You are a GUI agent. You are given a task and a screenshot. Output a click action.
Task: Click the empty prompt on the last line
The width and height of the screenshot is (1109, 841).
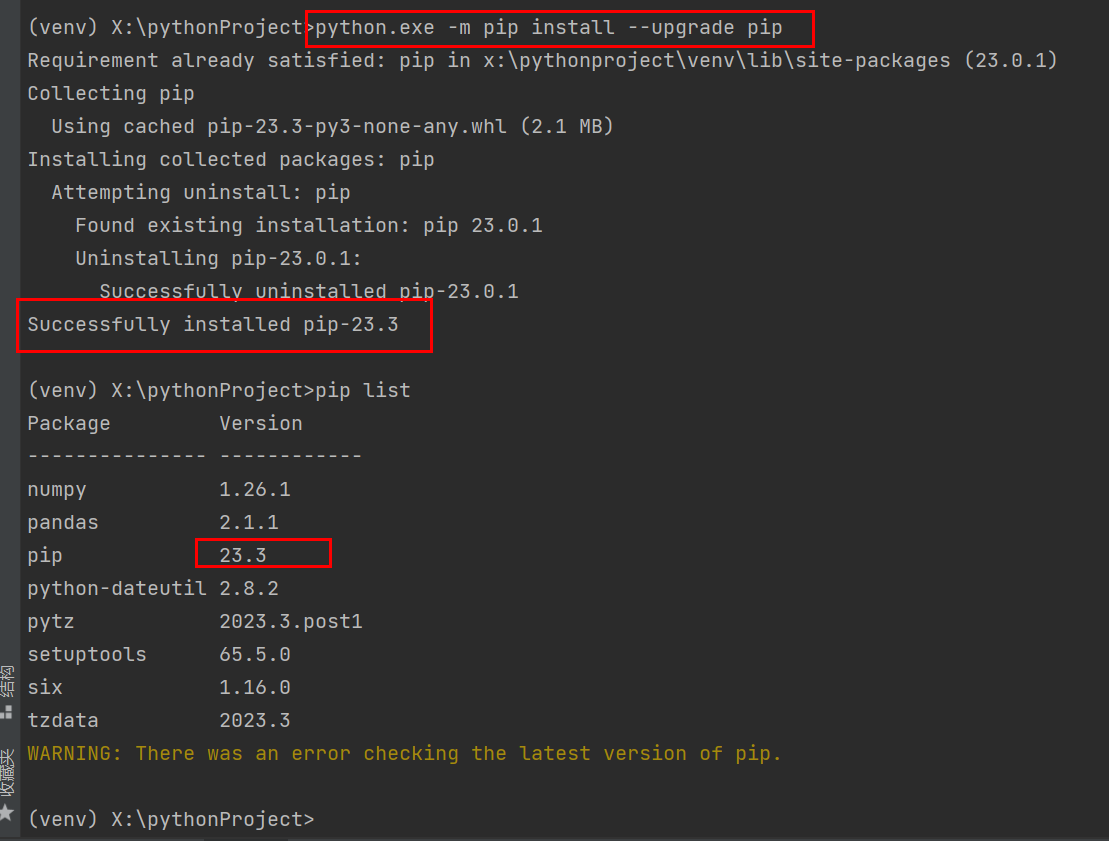click(330, 819)
